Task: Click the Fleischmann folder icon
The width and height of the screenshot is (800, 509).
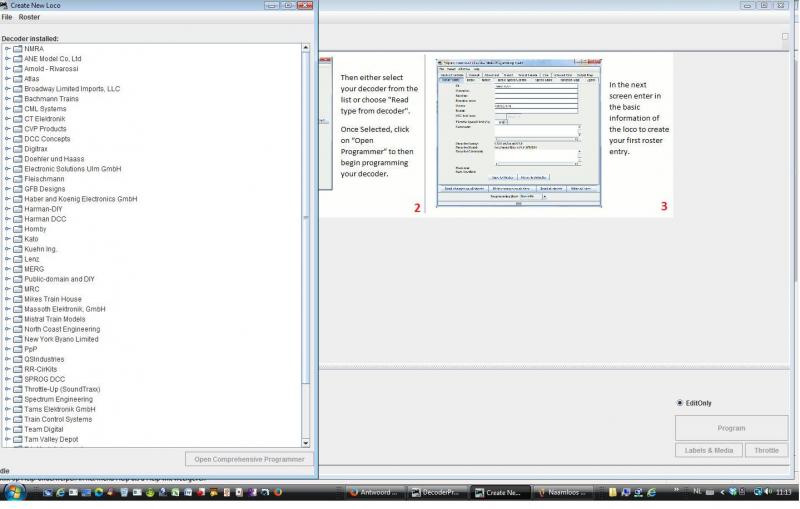Action: point(18,179)
